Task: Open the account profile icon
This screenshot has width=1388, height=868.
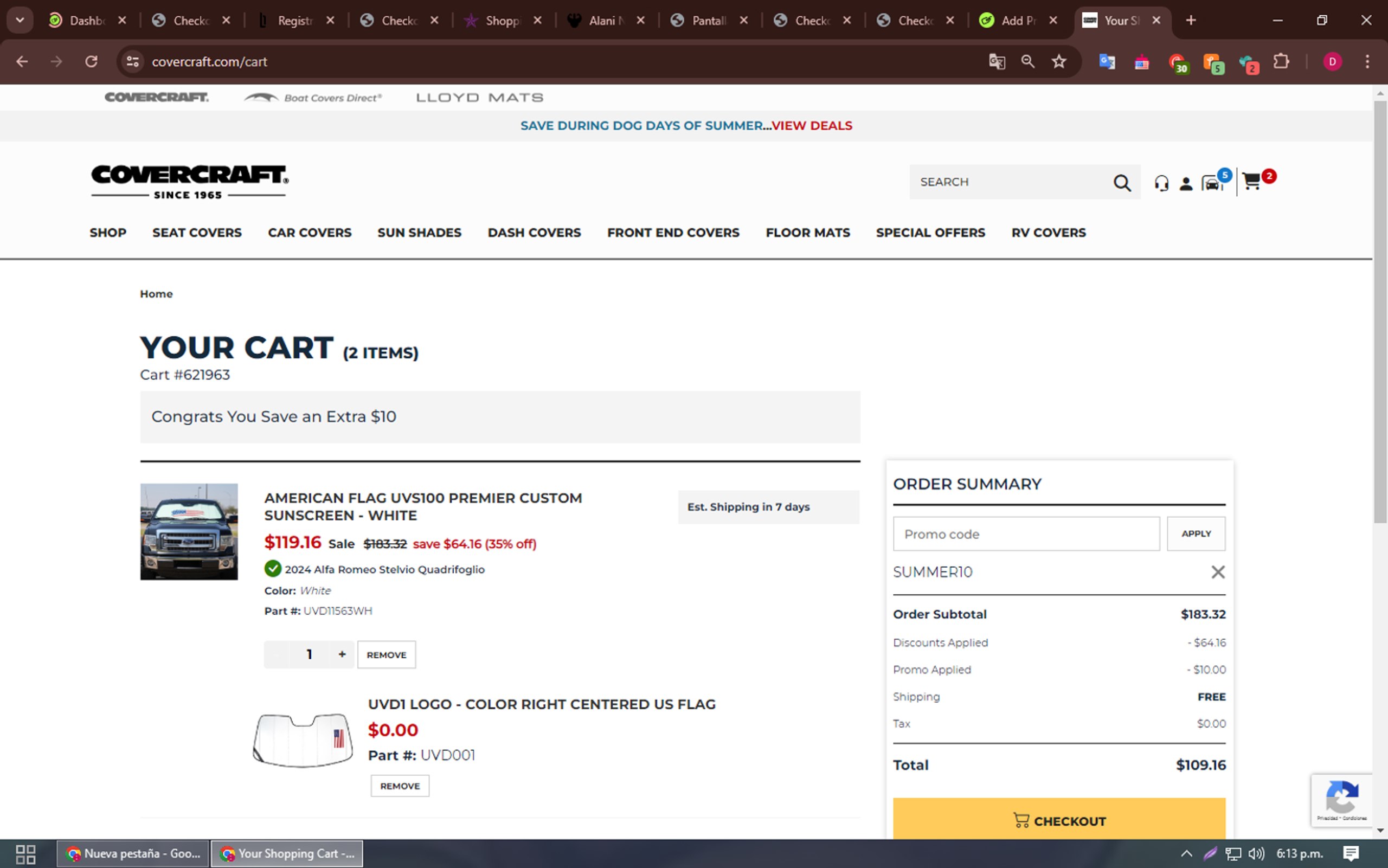Action: [1185, 184]
